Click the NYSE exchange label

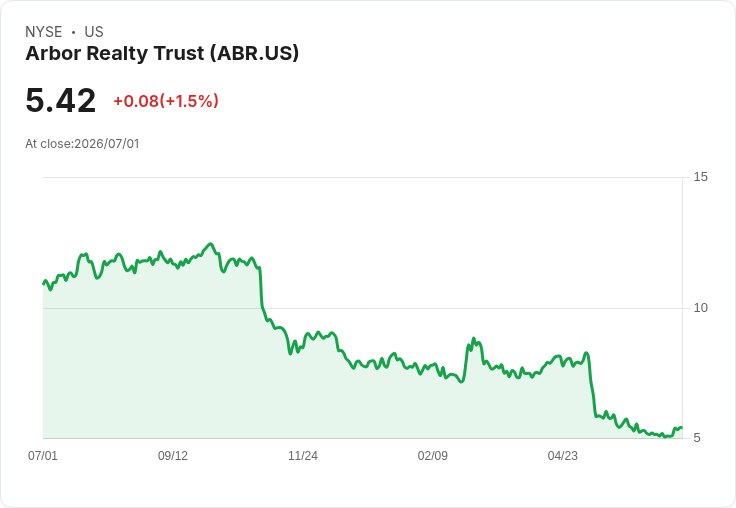tap(44, 32)
